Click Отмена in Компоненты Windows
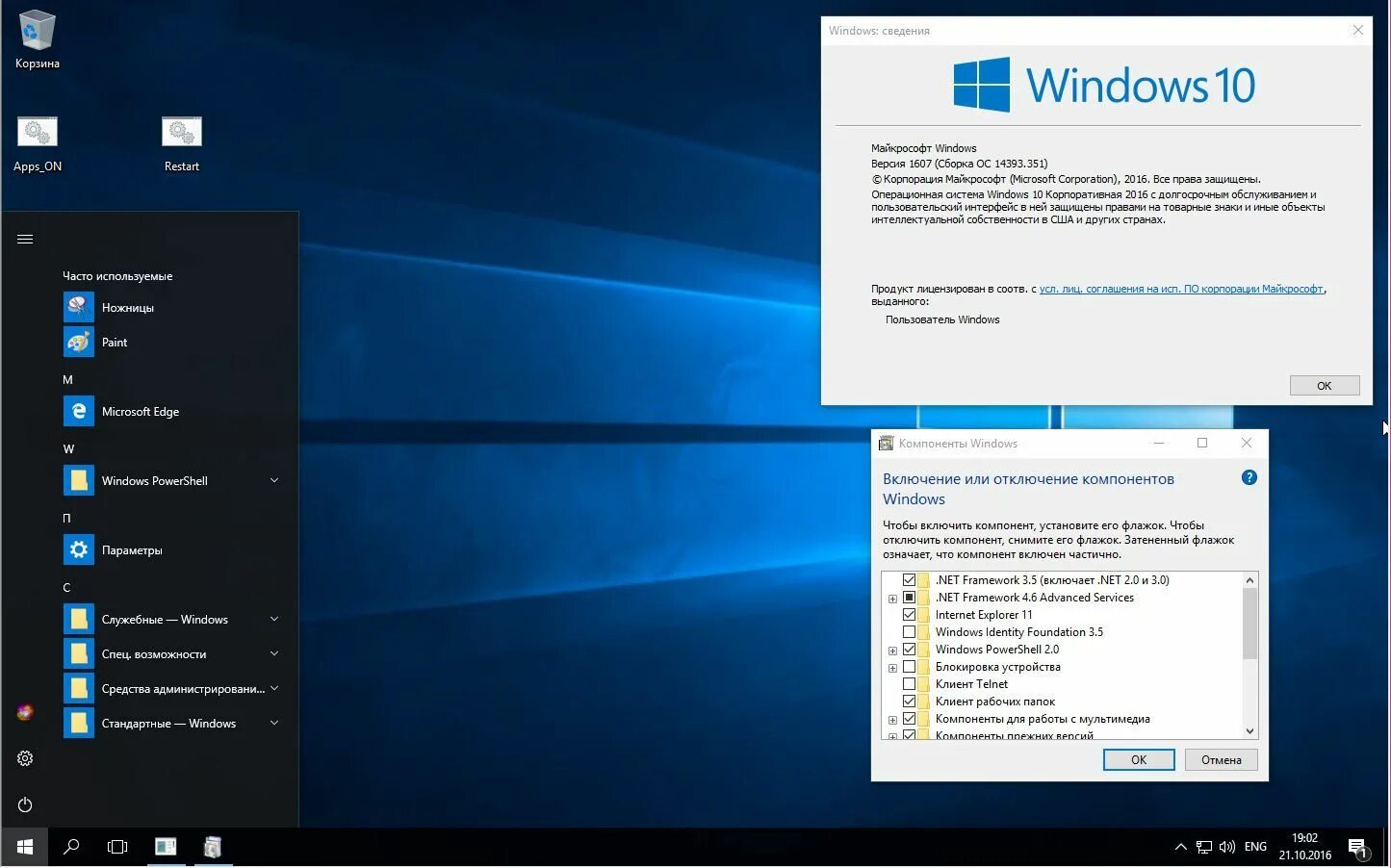This screenshot has width=1391, height=868. (x=1221, y=759)
